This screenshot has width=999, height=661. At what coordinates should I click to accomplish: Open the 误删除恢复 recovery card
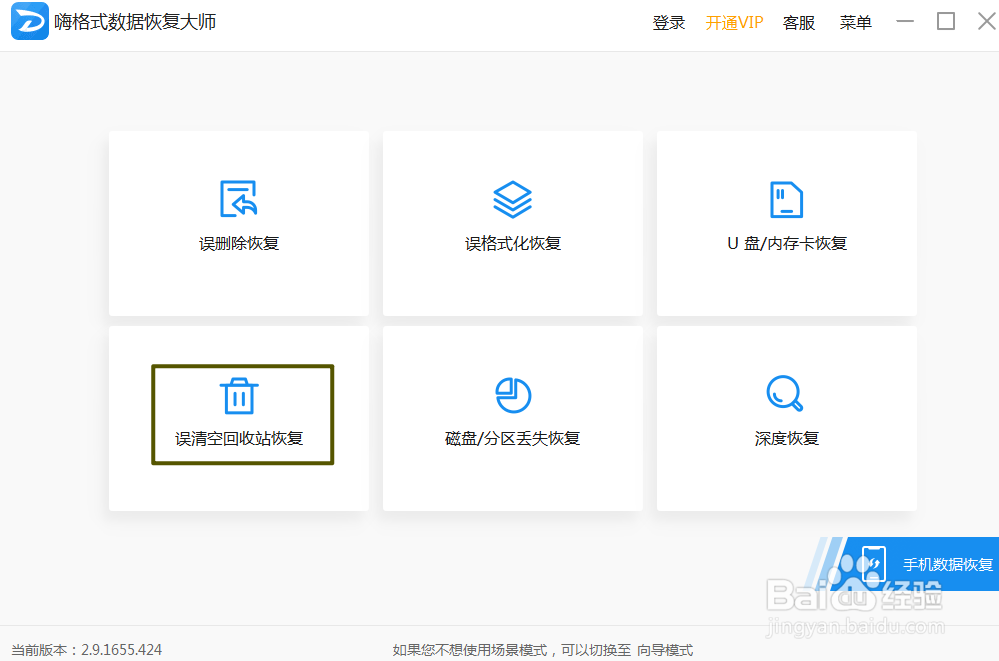pyautogui.click(x=238, y=223)
